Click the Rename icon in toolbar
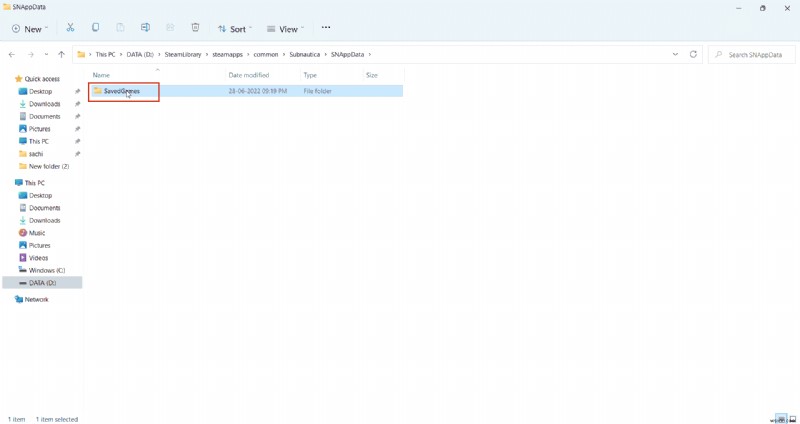This screenshot has height=424, width=800. [x=145, y=28]
